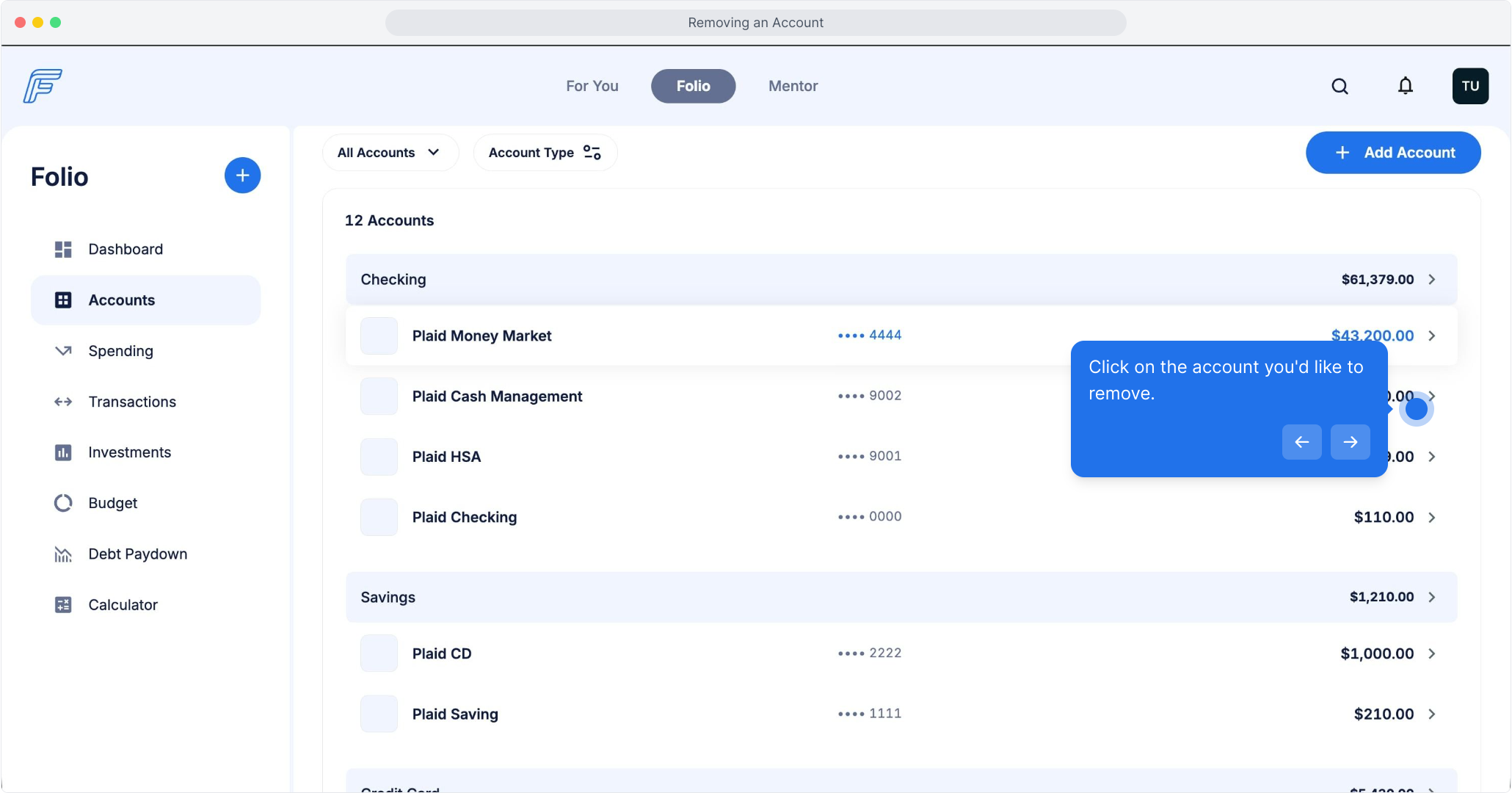
Task: Open the All Accounts dropdown
Action: [390, 153]
